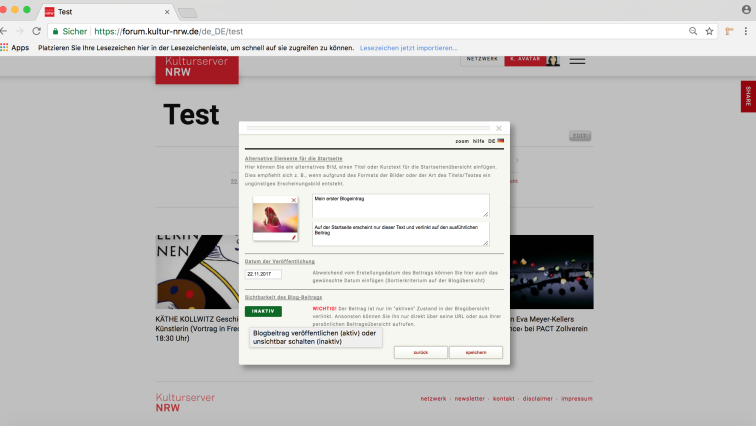Open the Netzwerk menu in header

click(x=483, y=60)
